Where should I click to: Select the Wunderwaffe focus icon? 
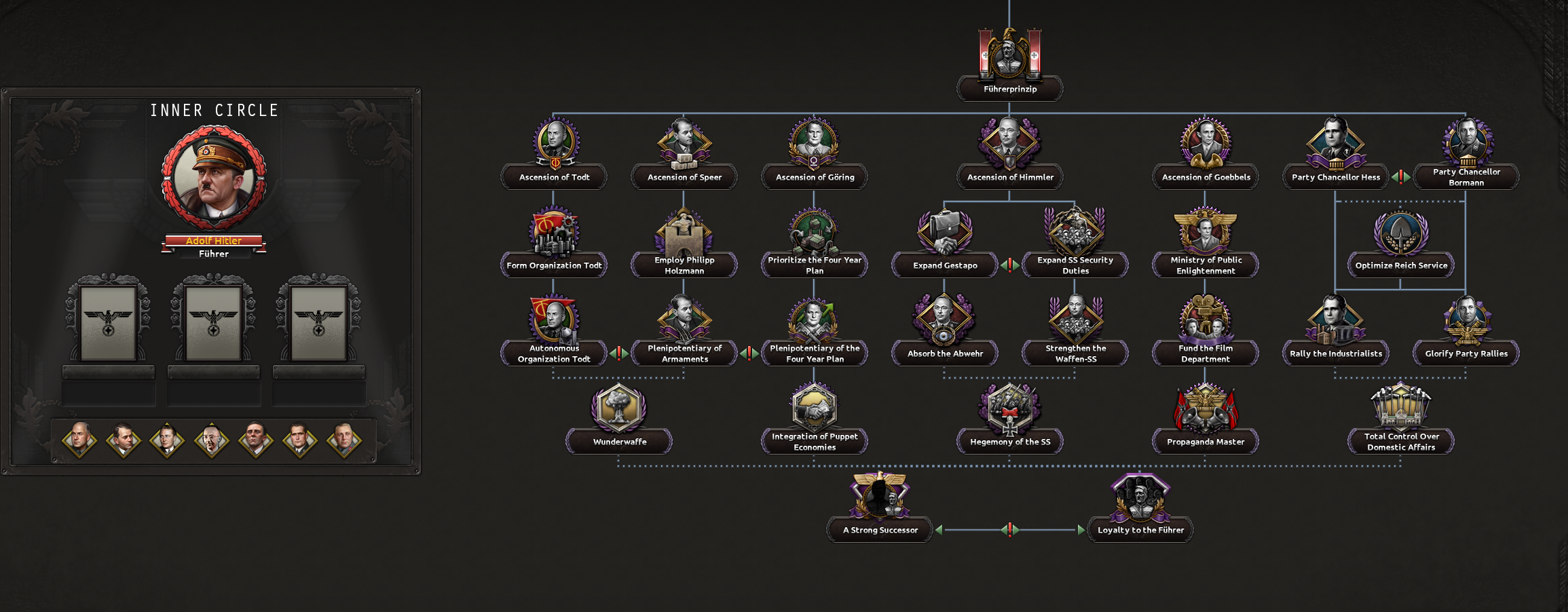[618, 408]
